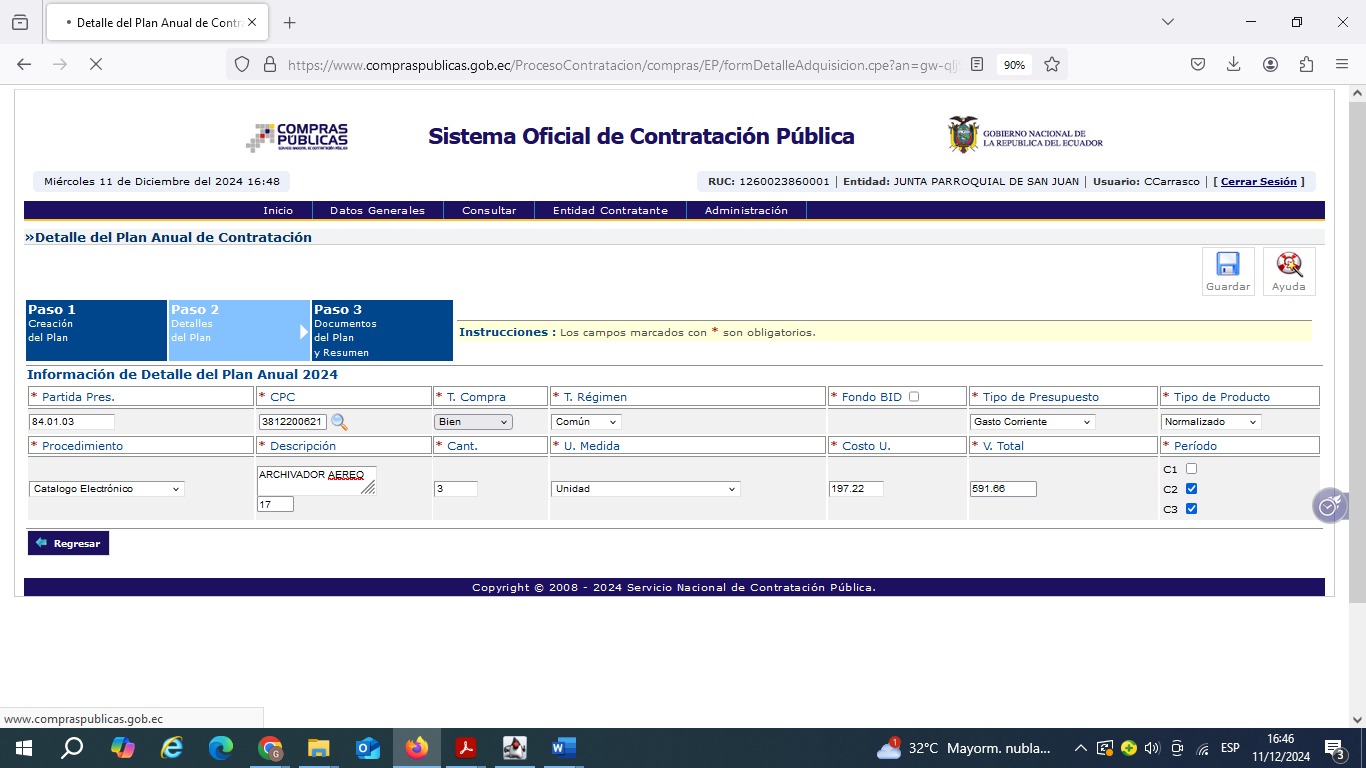This screenshot has width=1366, height=768.
Task: Click the Cerrar Sesión link
Action: (x=1258, y=182)
